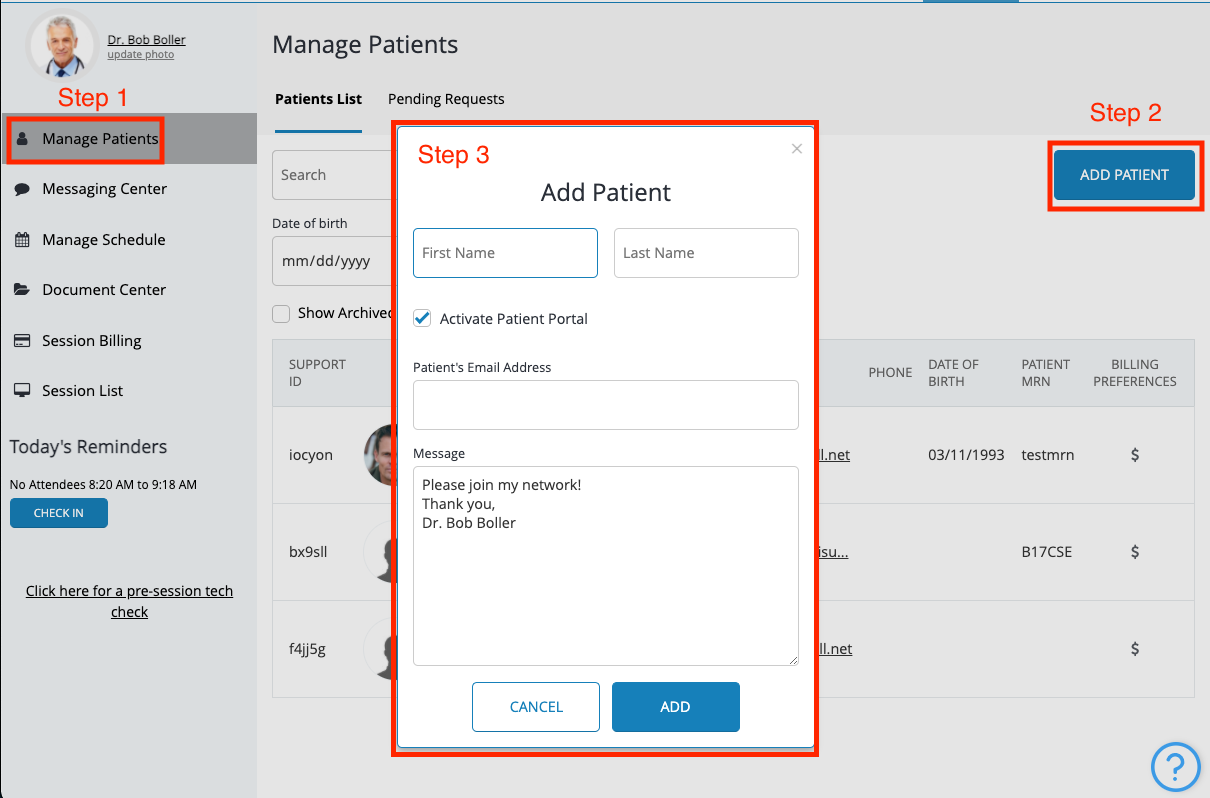Click billing dollar sign for bx9sll
Viewport: 1210px width, 798px height.
click(x=1135, y=552)
